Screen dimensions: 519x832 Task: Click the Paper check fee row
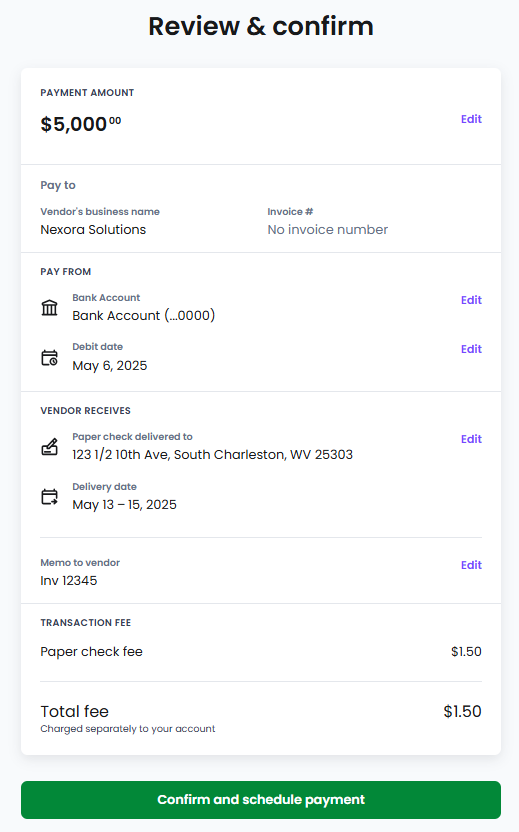tap(261, 652)
